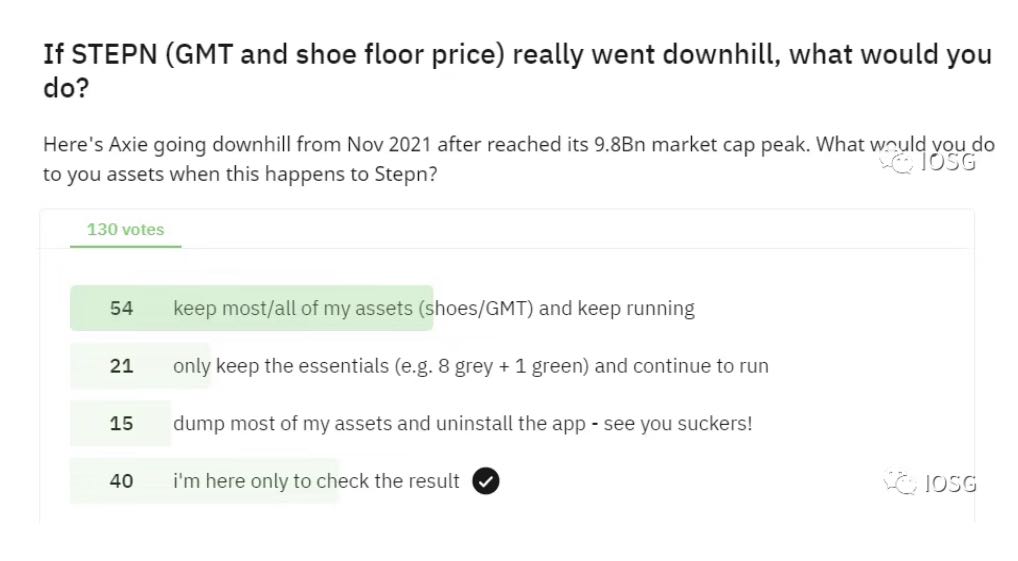Click the green underline beneath 130 votes
Screen dimensions: 1018x561
[x=125, y=246]
